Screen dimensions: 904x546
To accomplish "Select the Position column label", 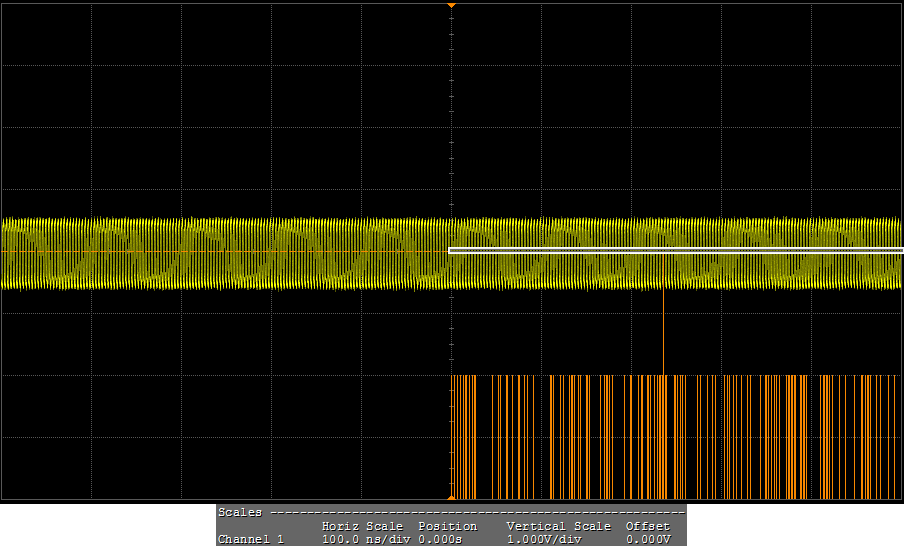I will (447, 526).
